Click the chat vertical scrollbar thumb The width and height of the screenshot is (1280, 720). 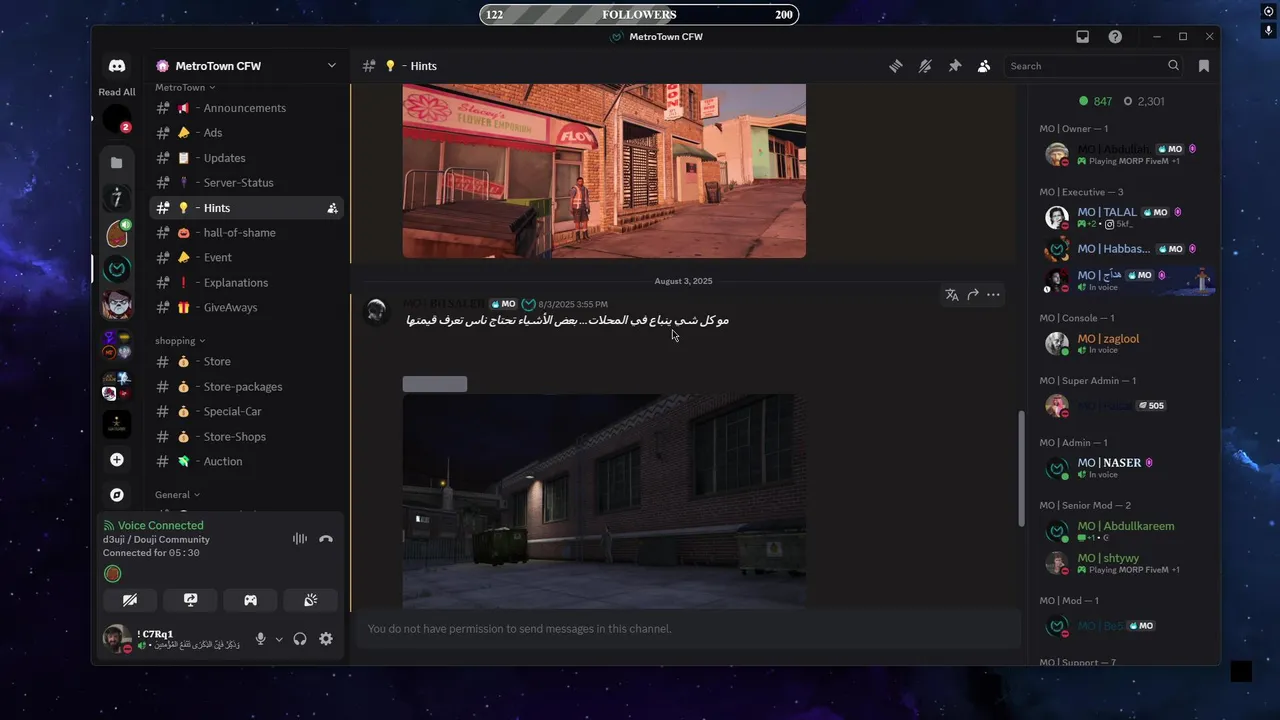(x=1021, y=468)
